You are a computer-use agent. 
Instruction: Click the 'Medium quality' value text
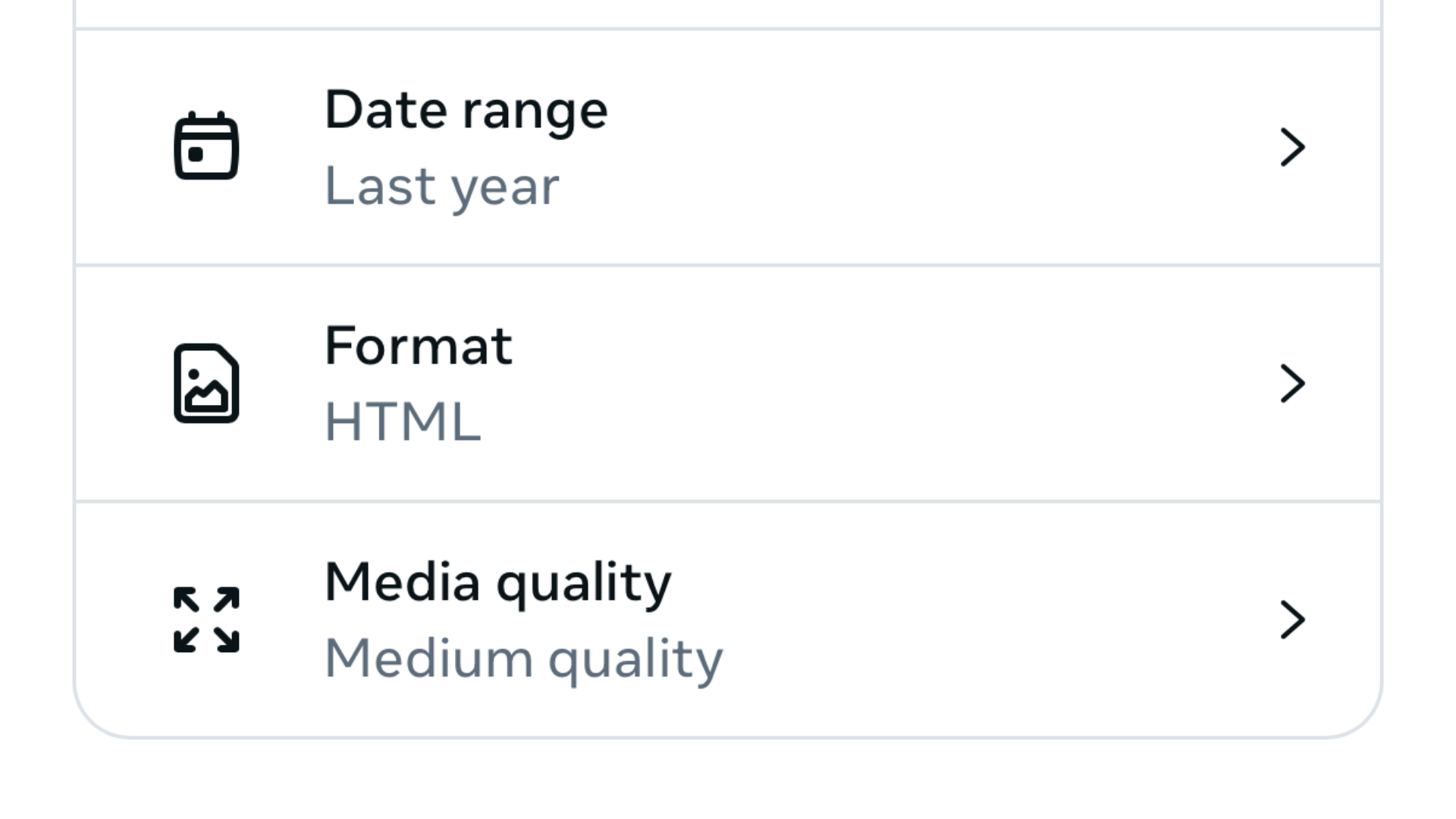click(x=523, y=659)
